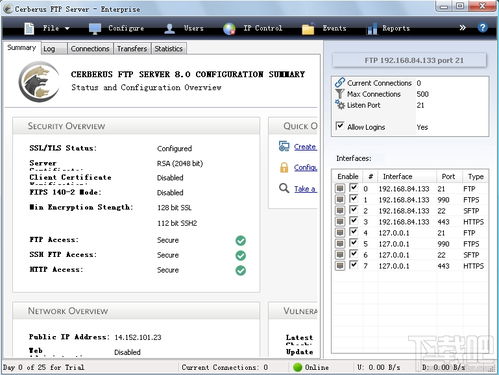Open the IP Control globe icon
This screenshot has height=375, width=499.
[229, 29]
